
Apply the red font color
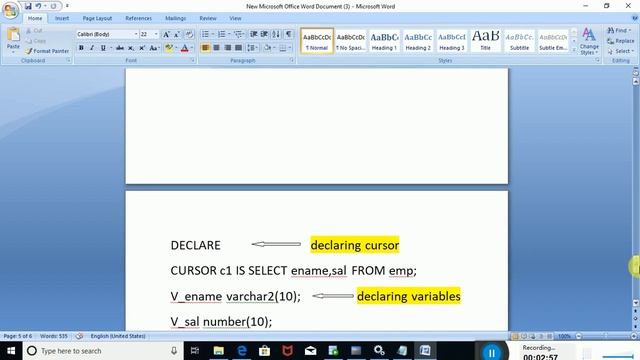pos(184,48)
